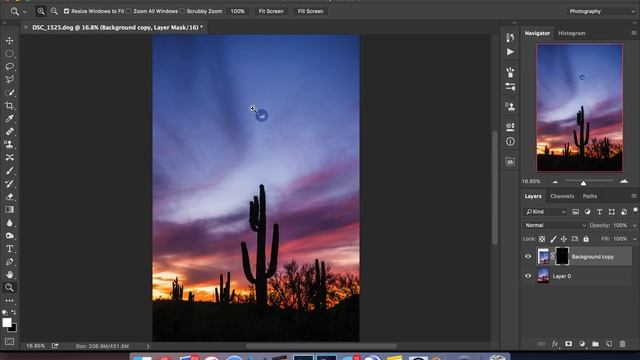The width and height of the screenshot is (640, 360).
Task: Create a new adjustment layer
Action: [x=582, y=344]
